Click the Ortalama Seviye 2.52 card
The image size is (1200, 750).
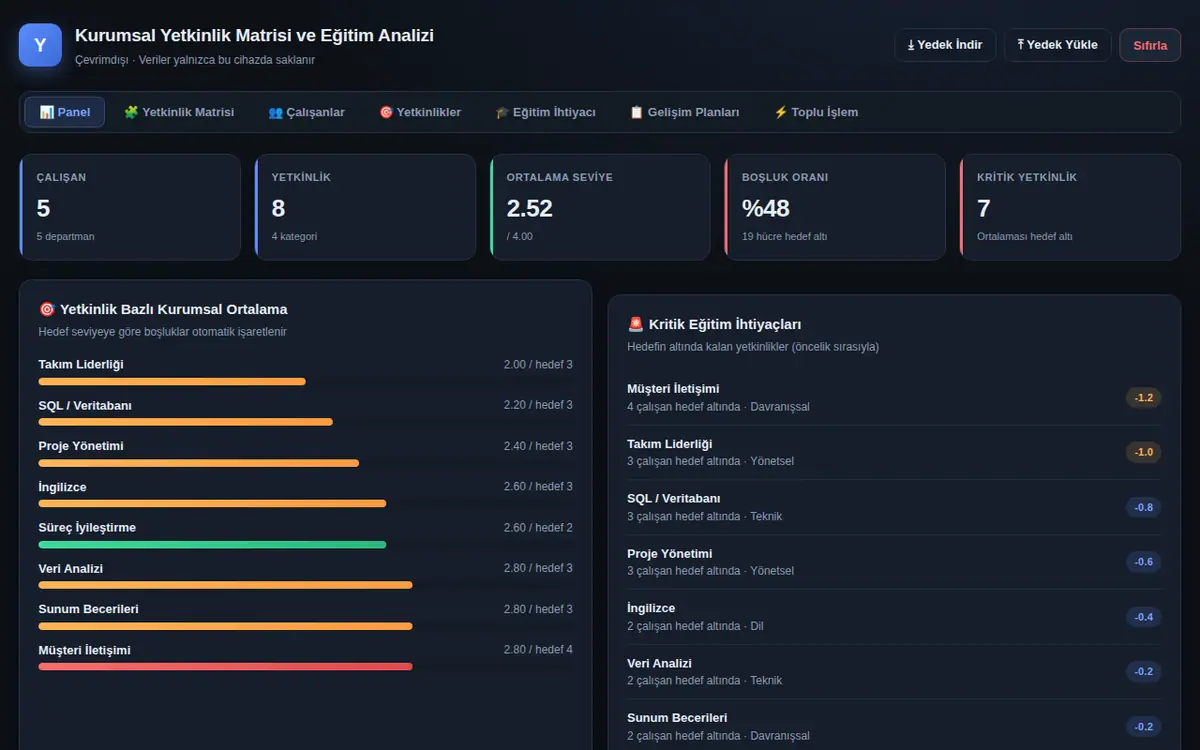[600, 207]
